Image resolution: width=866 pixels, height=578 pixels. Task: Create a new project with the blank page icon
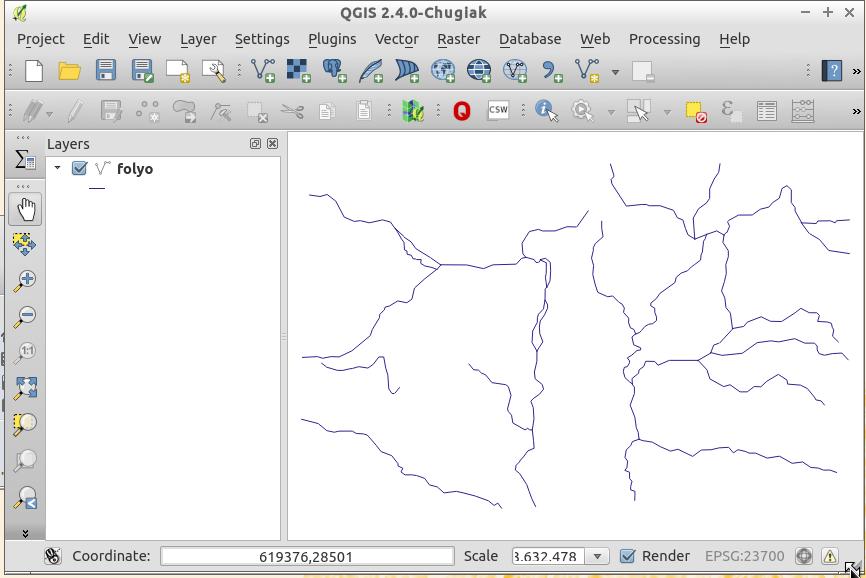tap(34, 71)
